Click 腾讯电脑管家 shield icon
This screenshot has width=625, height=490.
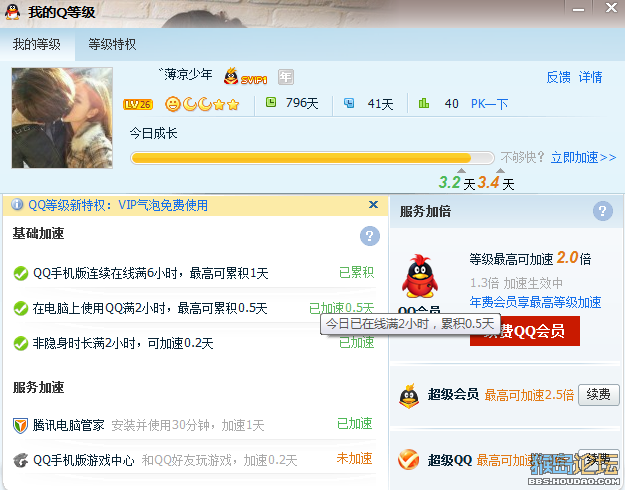[x=20, y=425]
